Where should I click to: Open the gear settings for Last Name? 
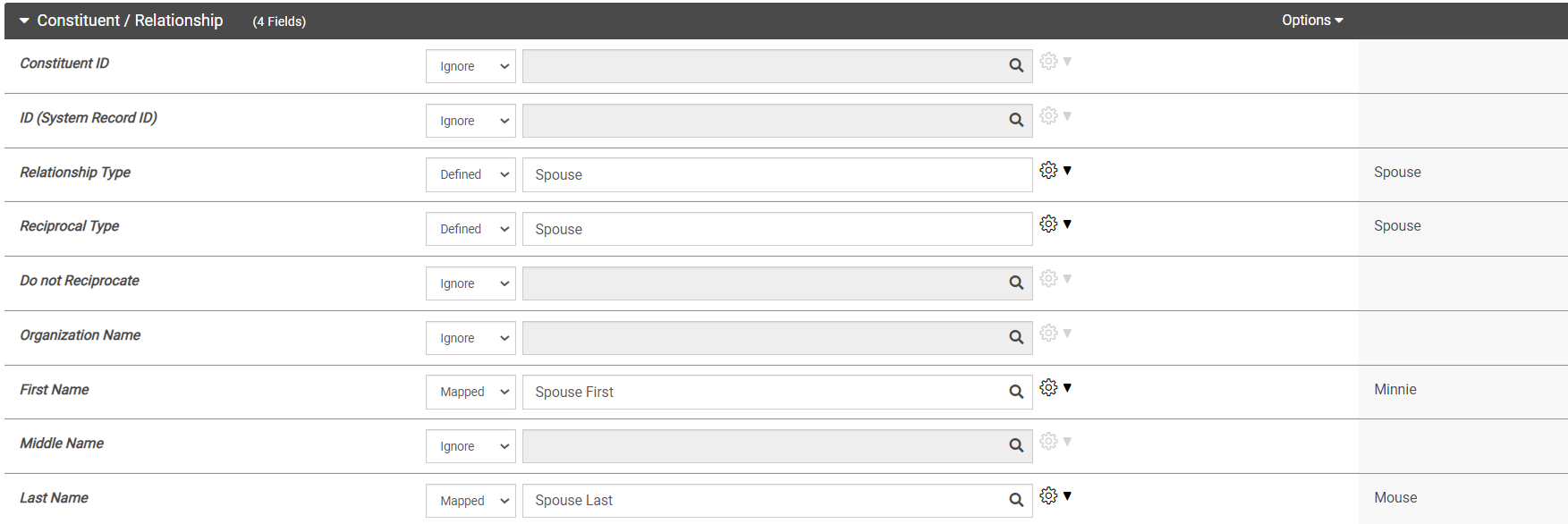(x=1047, y=495)
